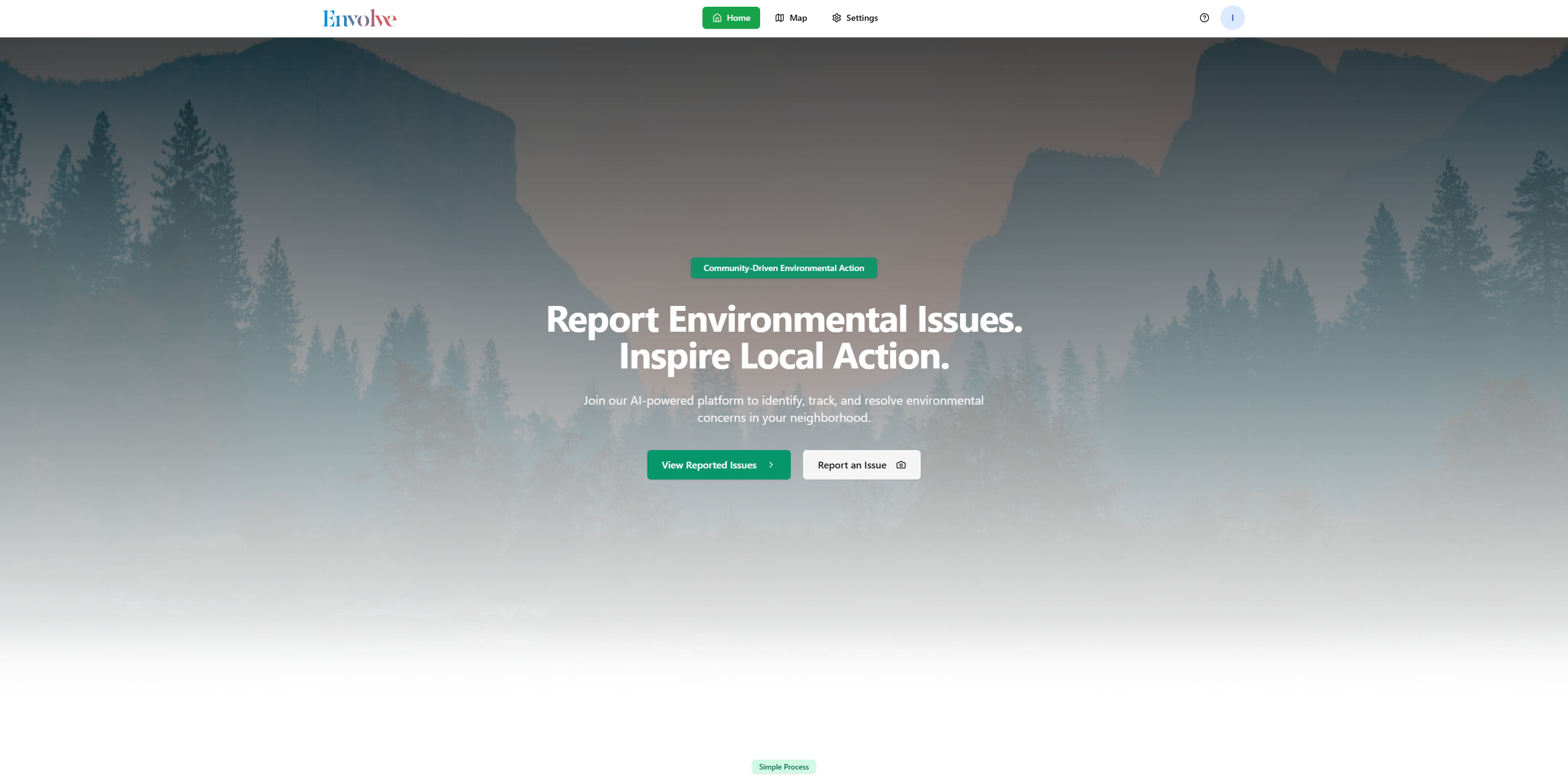Click Community-Driven Environmental Action badge
The width and height of the screenshot is (1568, 775).
(783, 268)
